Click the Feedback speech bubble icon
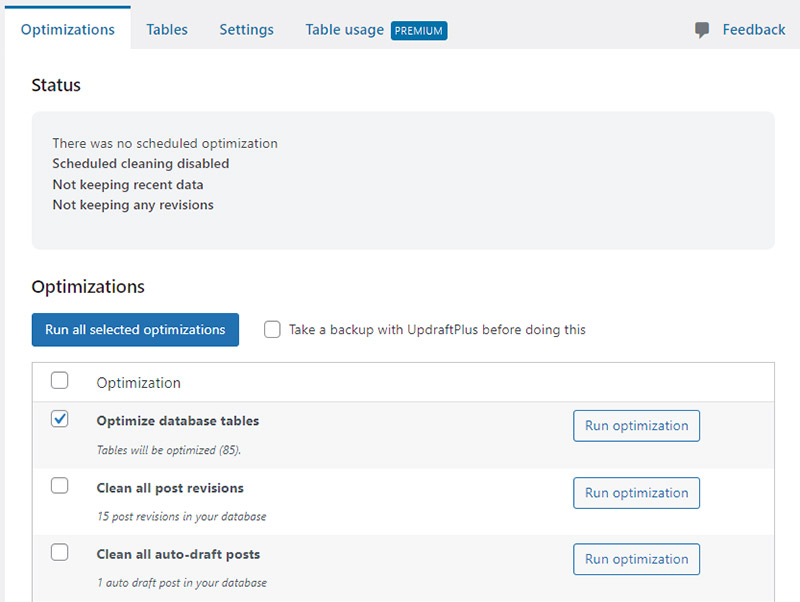 pos(700,29)
